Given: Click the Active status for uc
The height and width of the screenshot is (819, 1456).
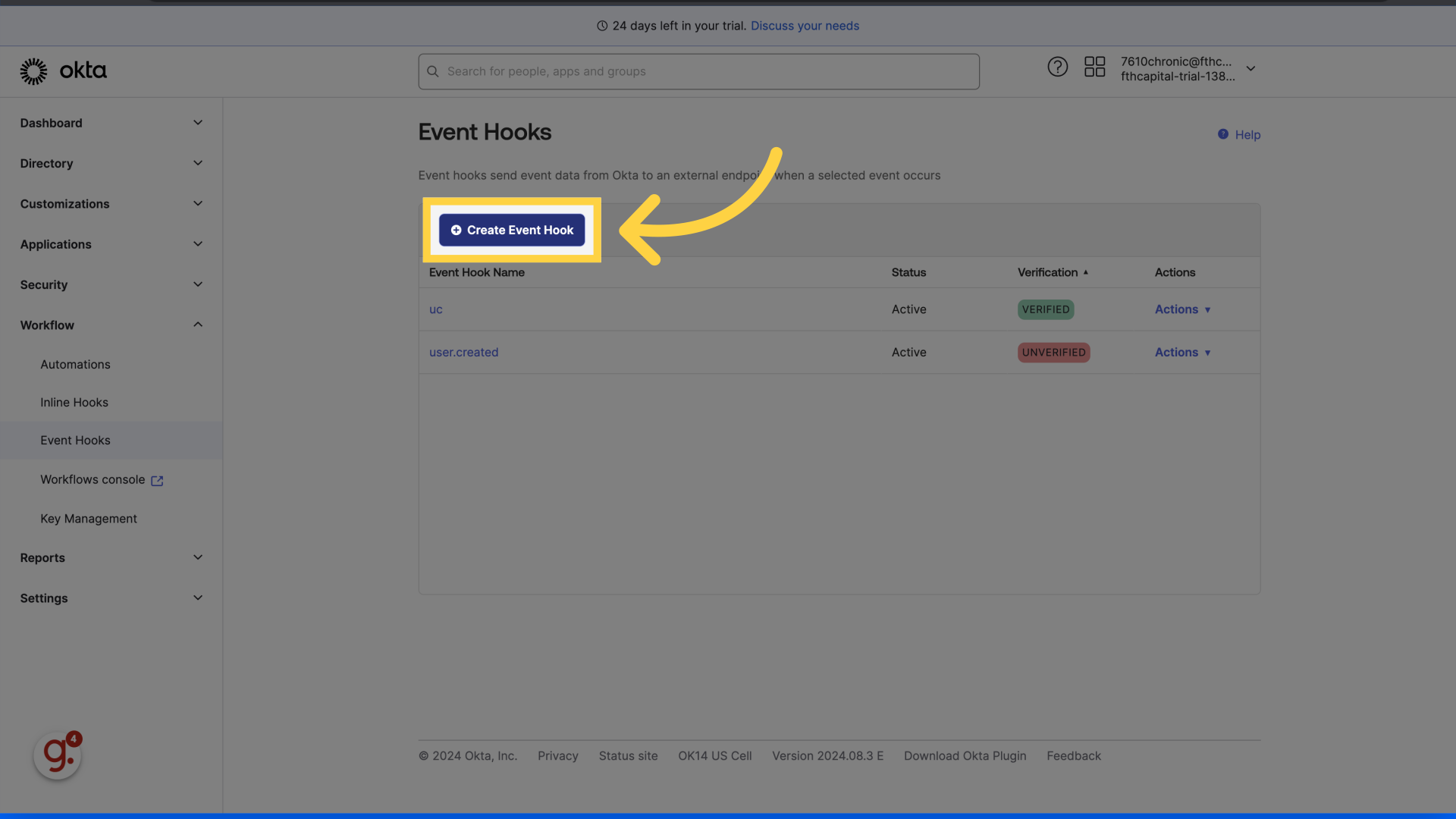Looking at the screenshot, I should tap(908, 309).
